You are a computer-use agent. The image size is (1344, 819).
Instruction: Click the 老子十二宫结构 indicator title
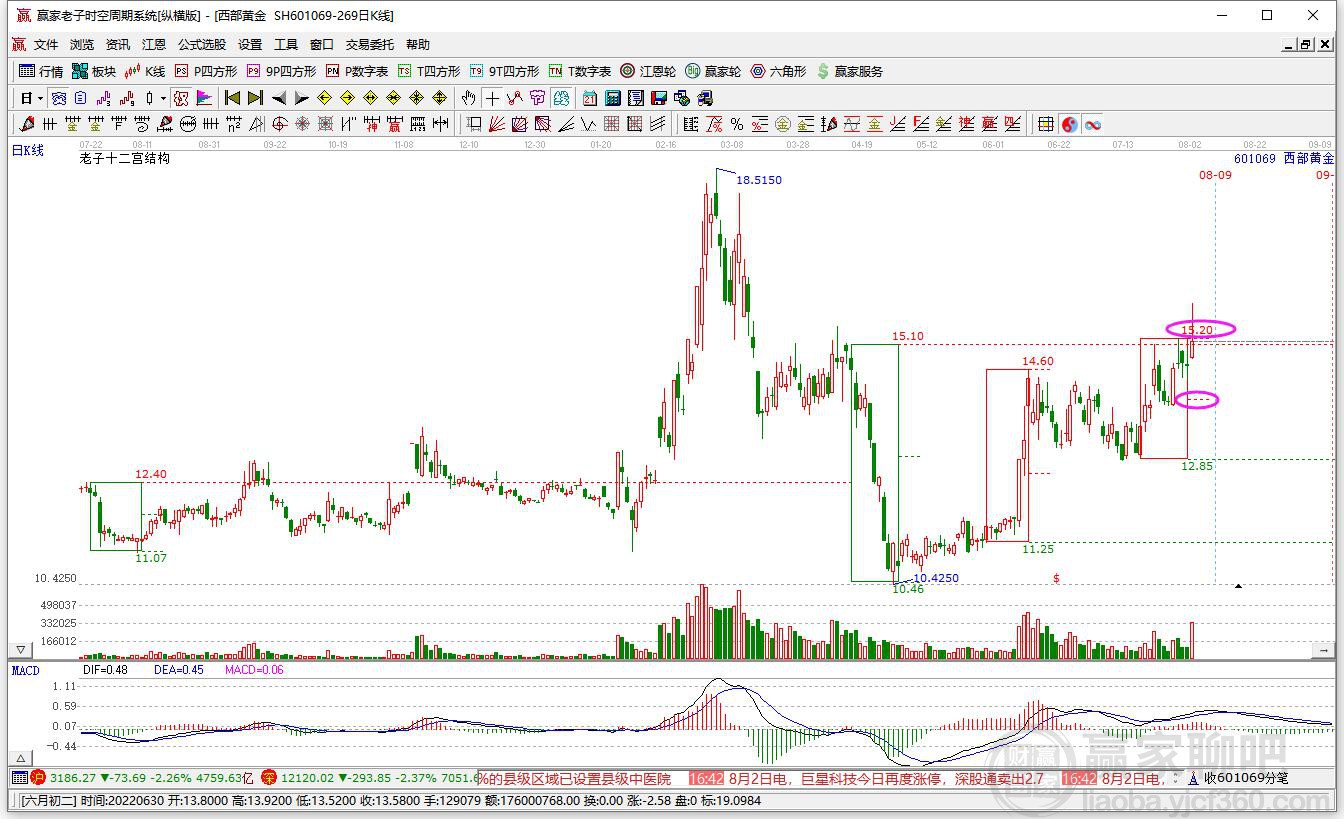pyautogui.click(x=125, y=158)
